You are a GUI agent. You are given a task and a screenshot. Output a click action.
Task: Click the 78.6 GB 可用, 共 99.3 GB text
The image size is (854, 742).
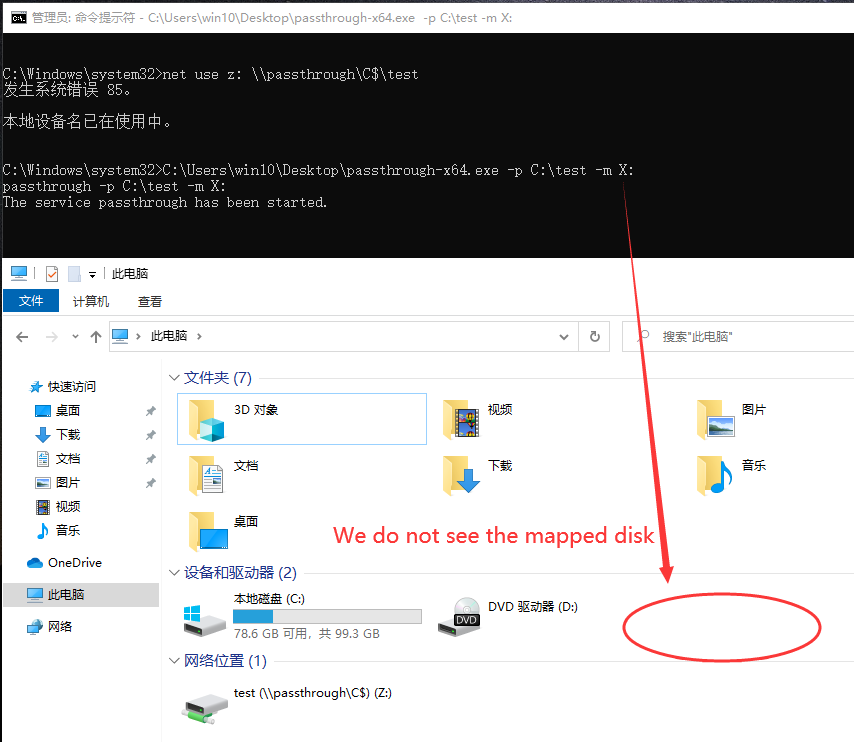(307, 634)
